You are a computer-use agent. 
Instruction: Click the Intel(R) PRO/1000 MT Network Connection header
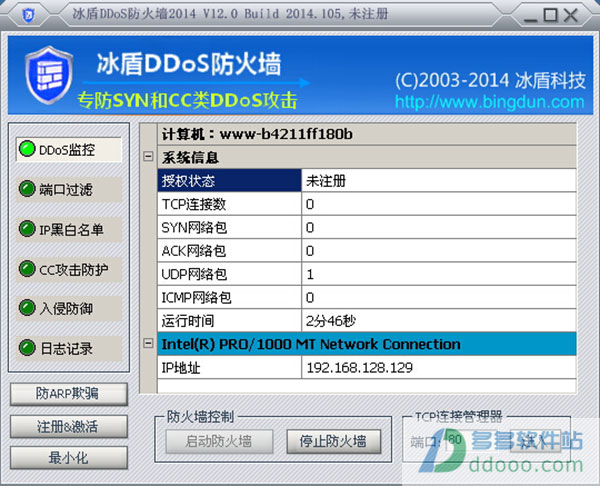[x=367, y=344]
